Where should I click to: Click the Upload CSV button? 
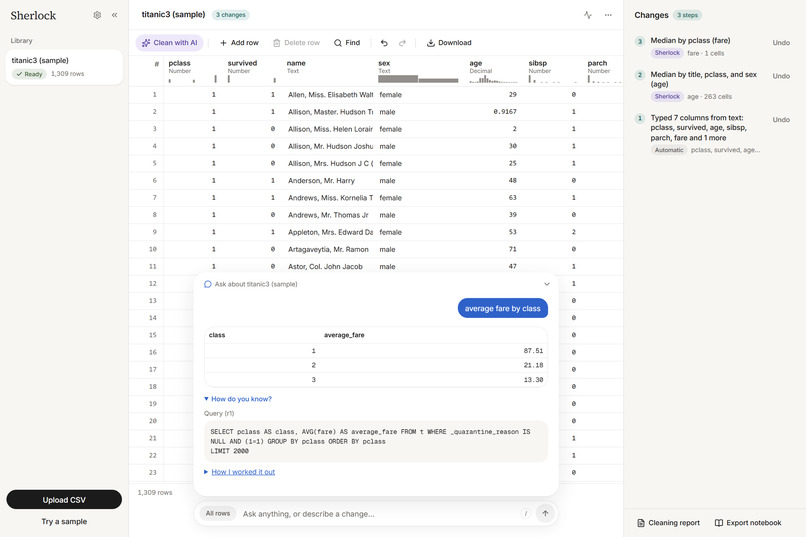pyautogui.click(x=64, y=499)
